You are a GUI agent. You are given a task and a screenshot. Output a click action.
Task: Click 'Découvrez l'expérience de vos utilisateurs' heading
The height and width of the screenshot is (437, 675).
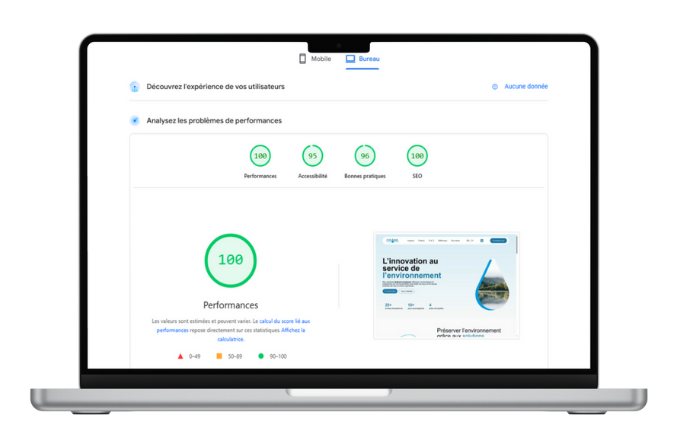click(x=215, y=87)
